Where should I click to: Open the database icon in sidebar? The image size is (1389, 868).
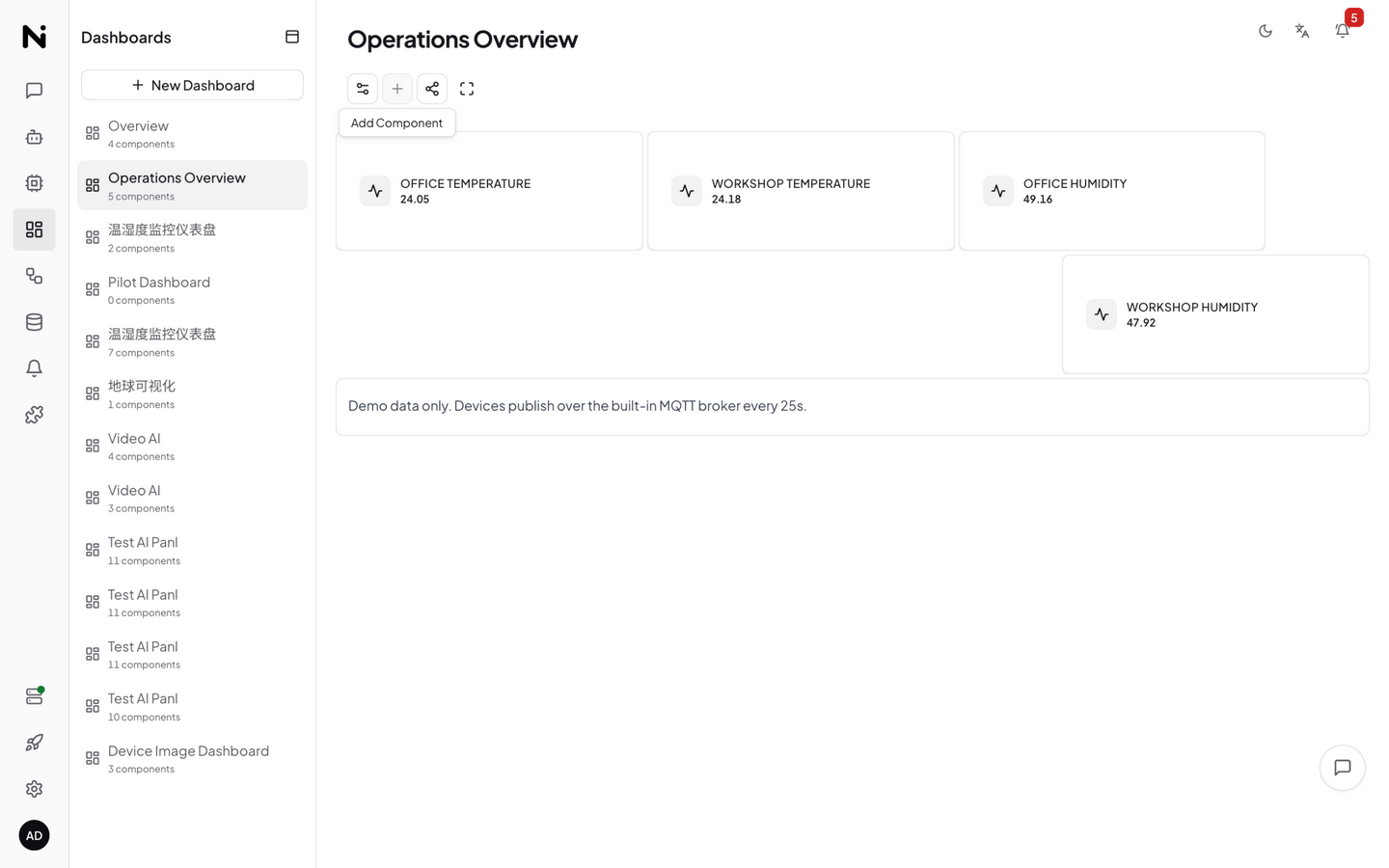[34, 322]
